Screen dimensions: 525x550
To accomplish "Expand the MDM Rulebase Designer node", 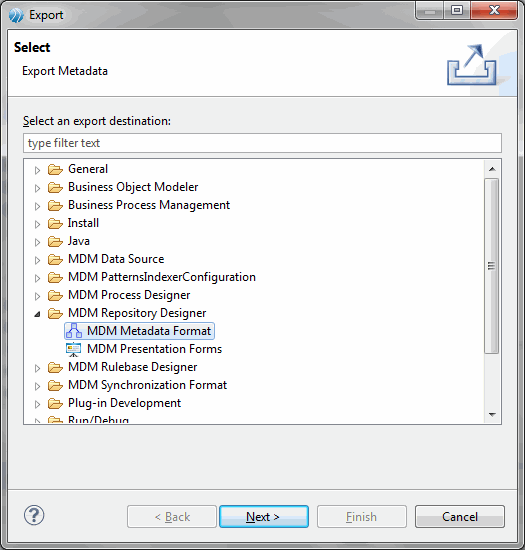I will [37, 368].
